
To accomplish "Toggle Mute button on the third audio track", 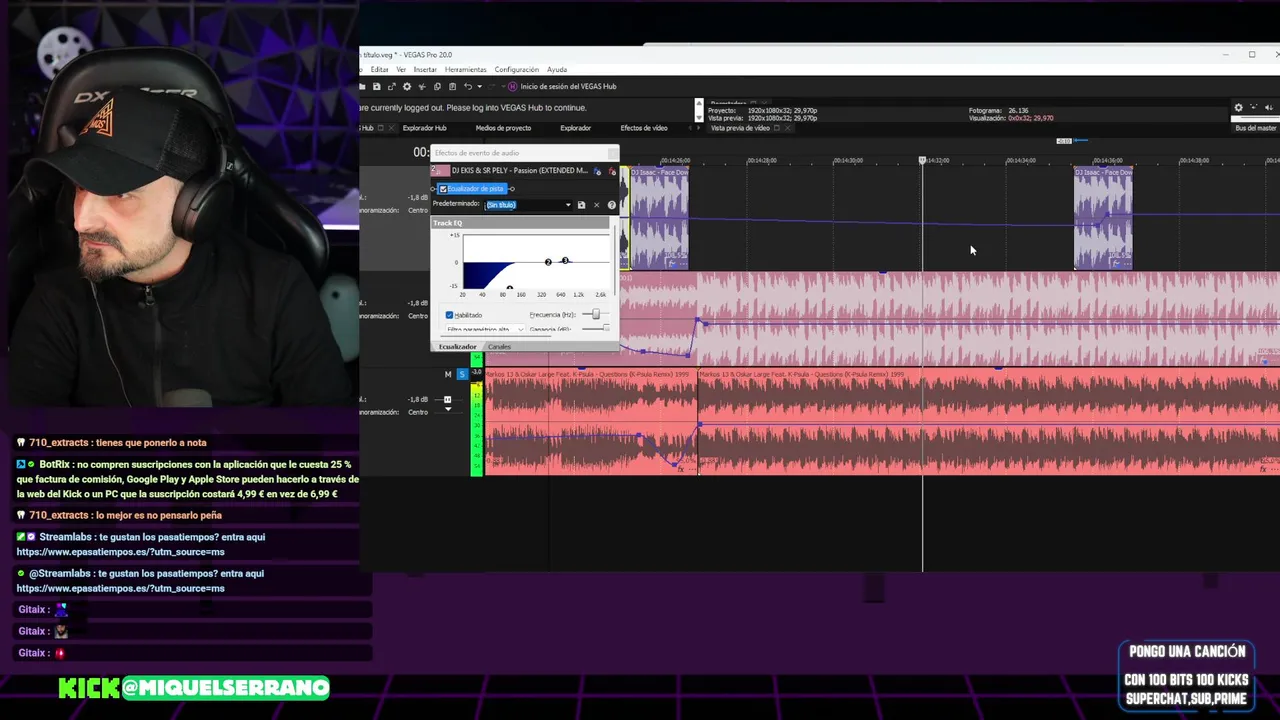I will tap(448, 374).
